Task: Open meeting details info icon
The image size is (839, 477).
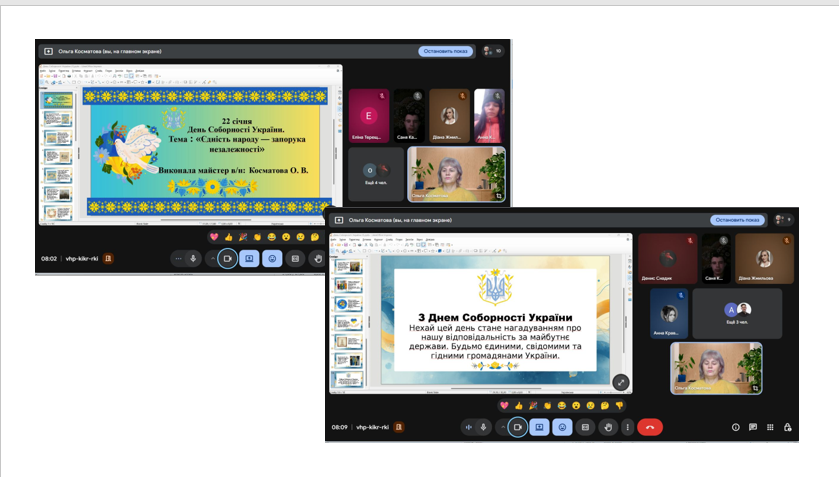Action: pyautogui.click(x=736, y=427)
